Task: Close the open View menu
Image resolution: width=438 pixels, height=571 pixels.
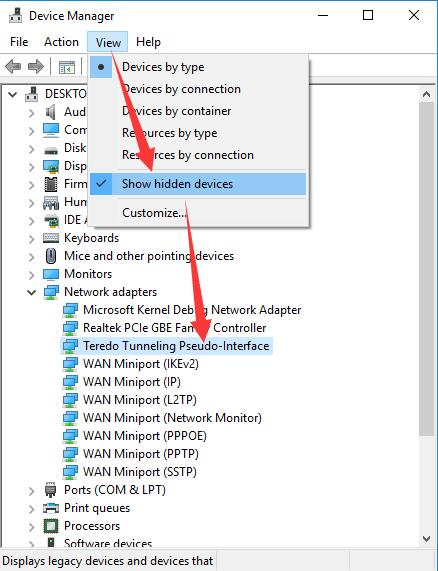Action: point(108,42)
